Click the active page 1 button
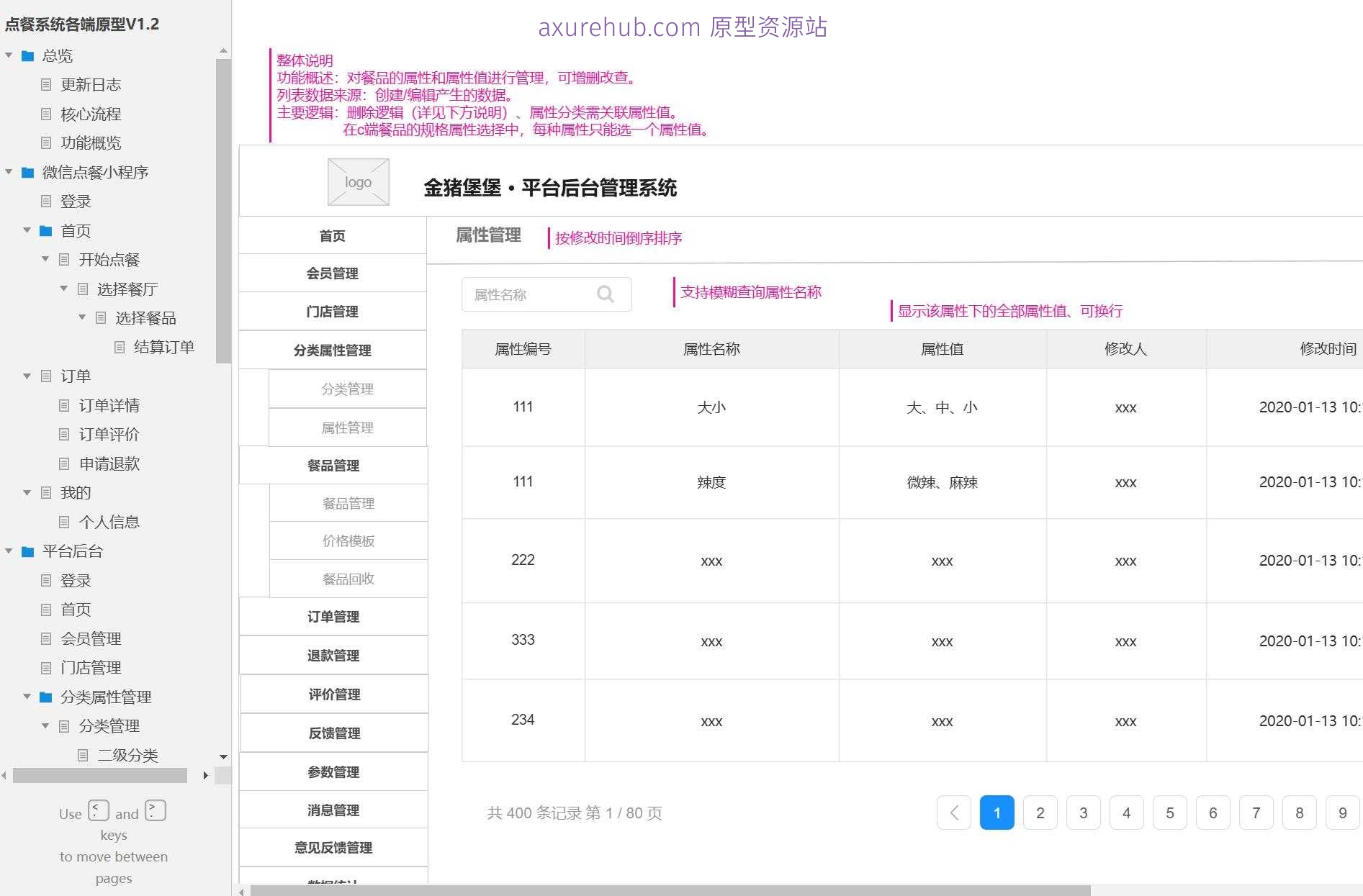This screenshot has height=896, width=1363. coord(997,813)
